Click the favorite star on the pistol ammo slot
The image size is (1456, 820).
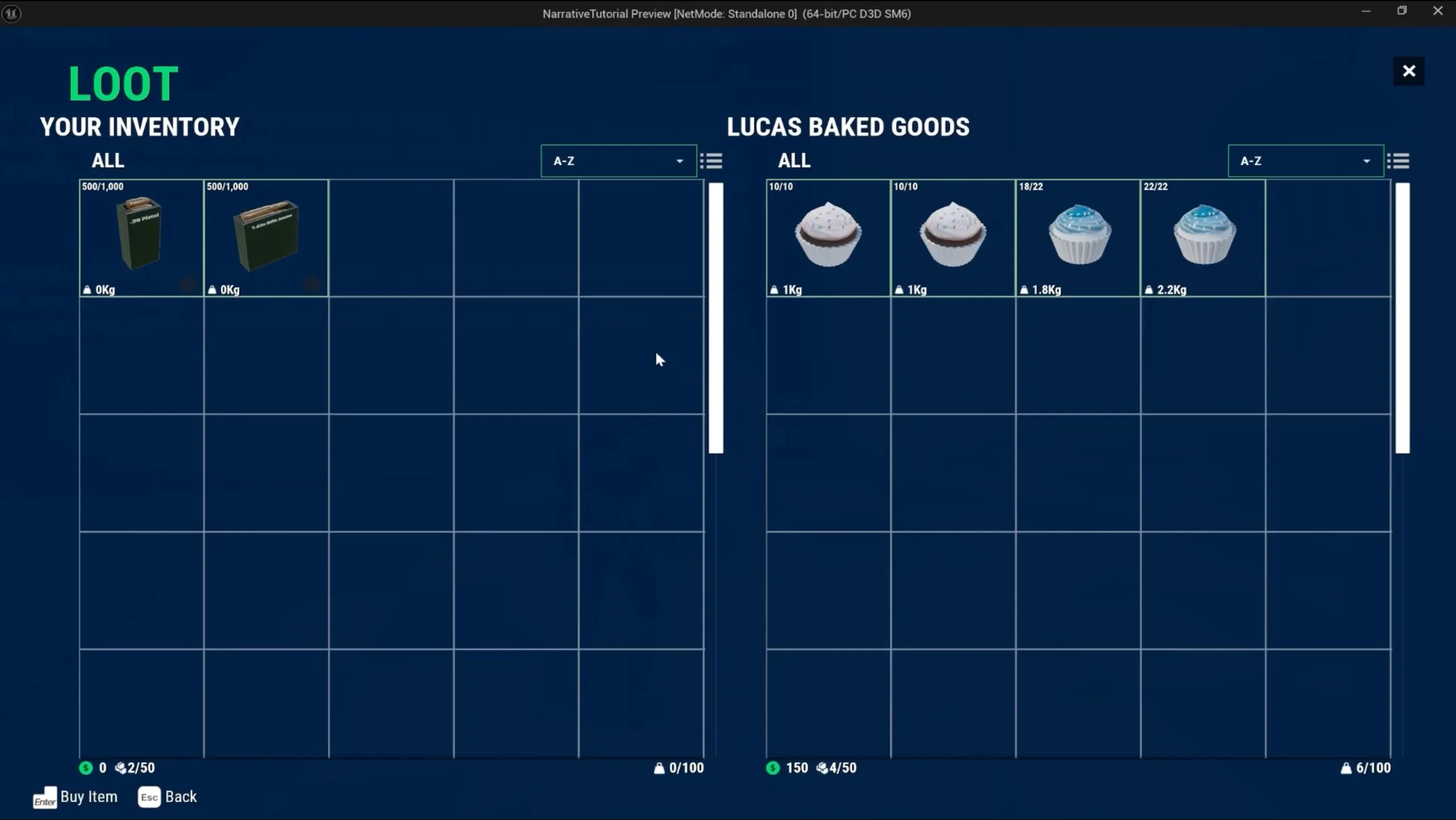click(x=188, y=283)
